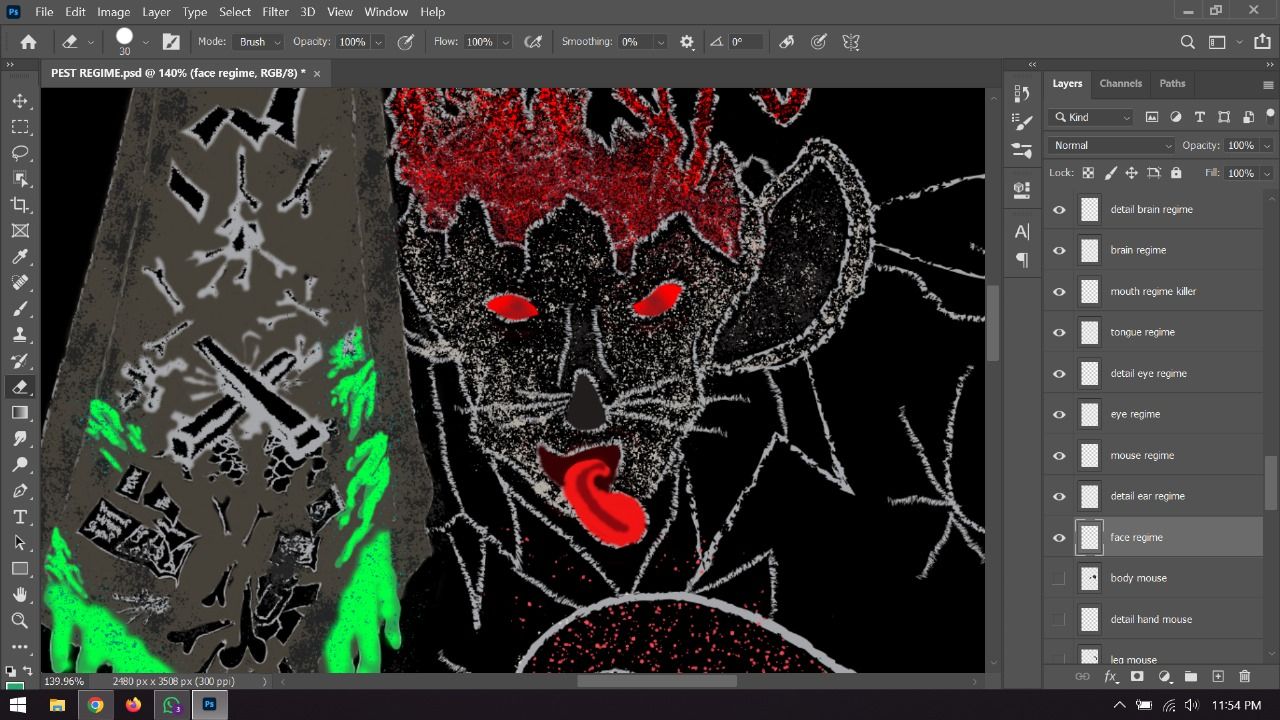This screenshot has height=720, width=1280.
Task: Hide the detail brain regime layer
Action: pos(1059,210)
